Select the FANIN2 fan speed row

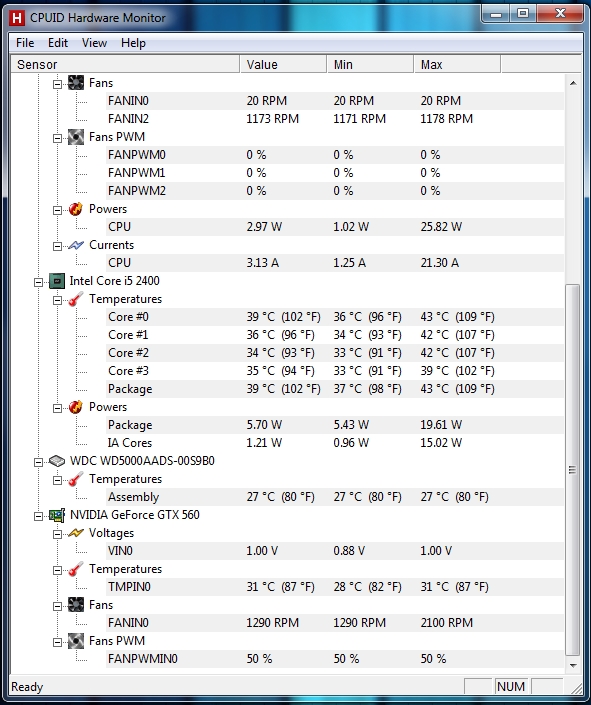(335, 119)
